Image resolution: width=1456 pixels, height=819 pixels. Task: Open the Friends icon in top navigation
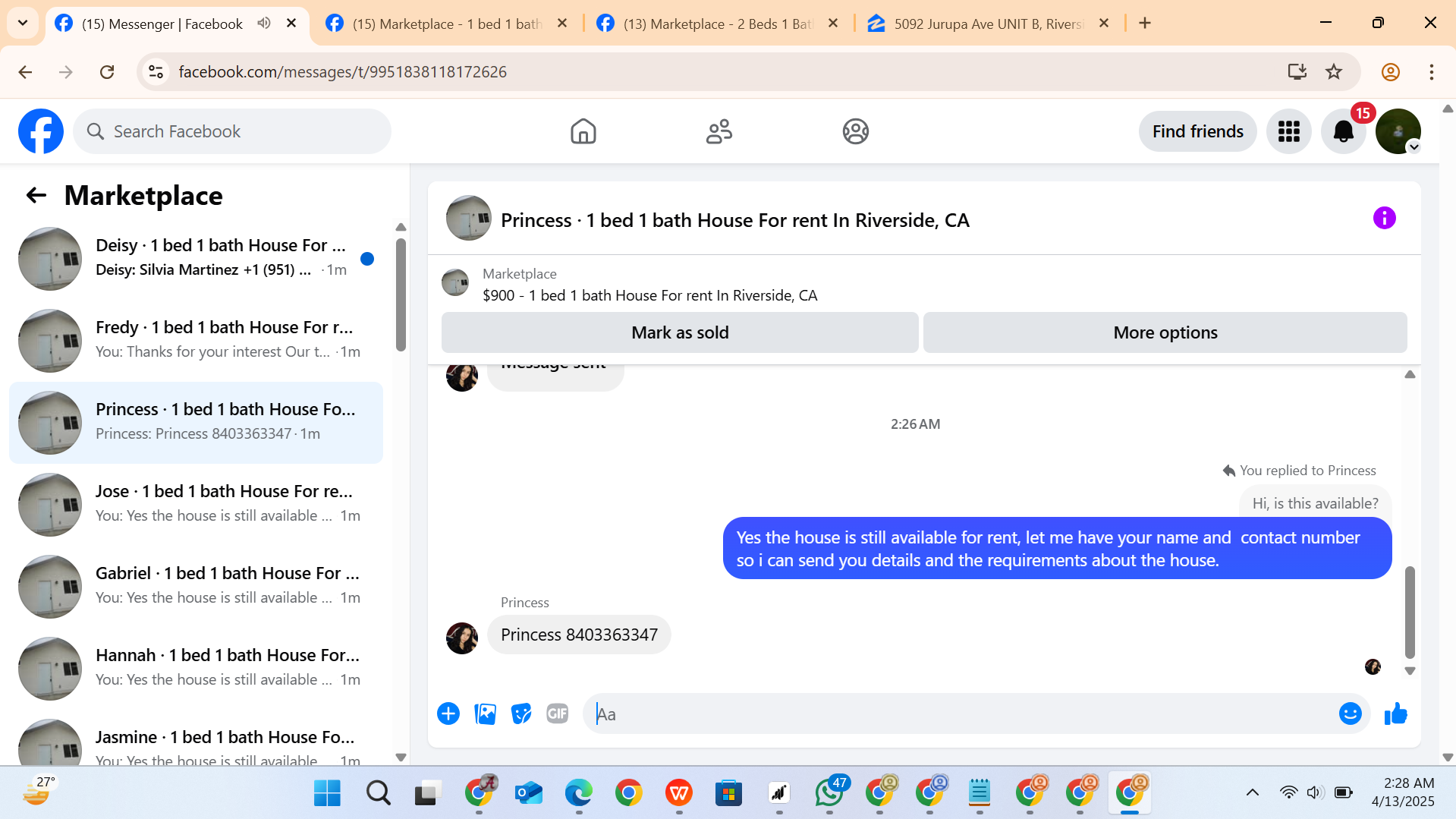(719, 131)
